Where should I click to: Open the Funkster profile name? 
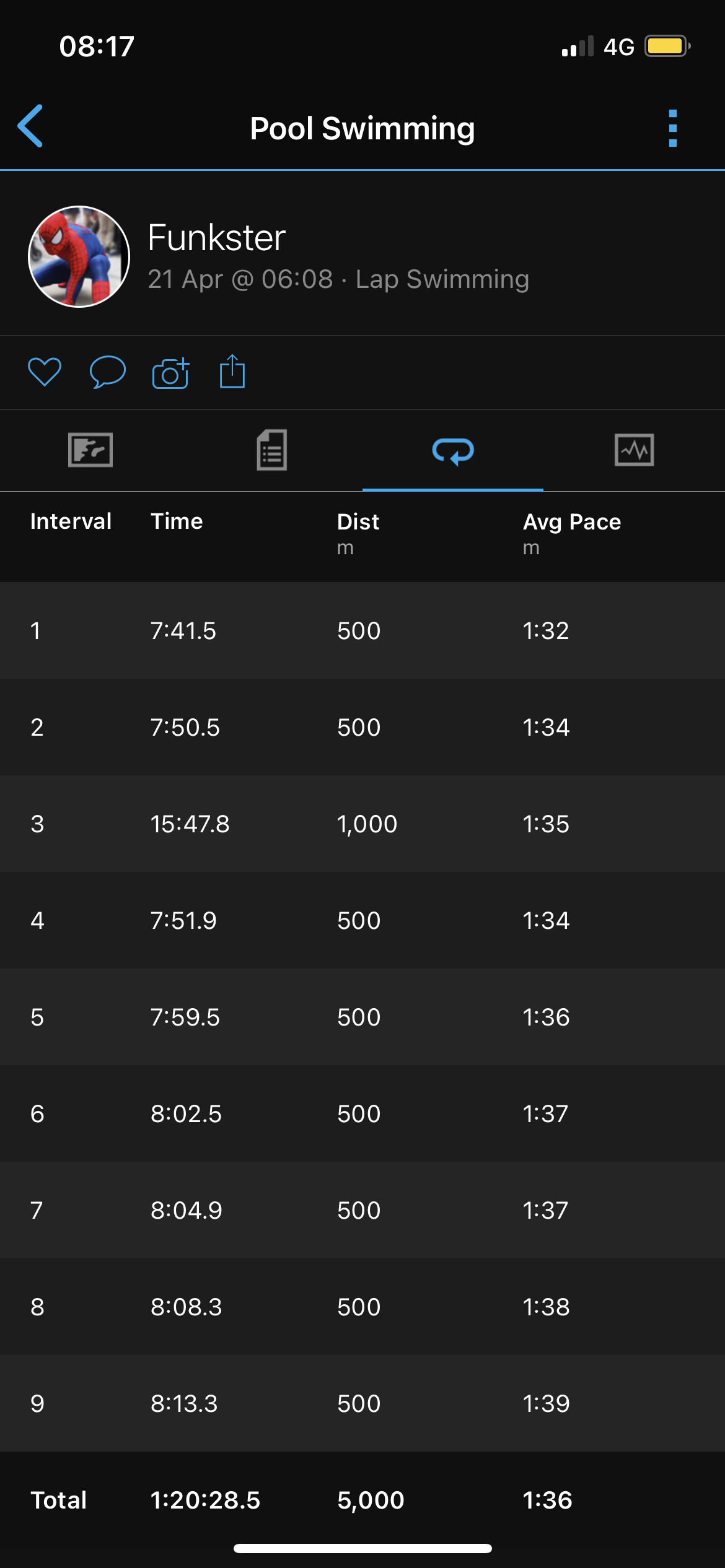[x=216, y=238]
